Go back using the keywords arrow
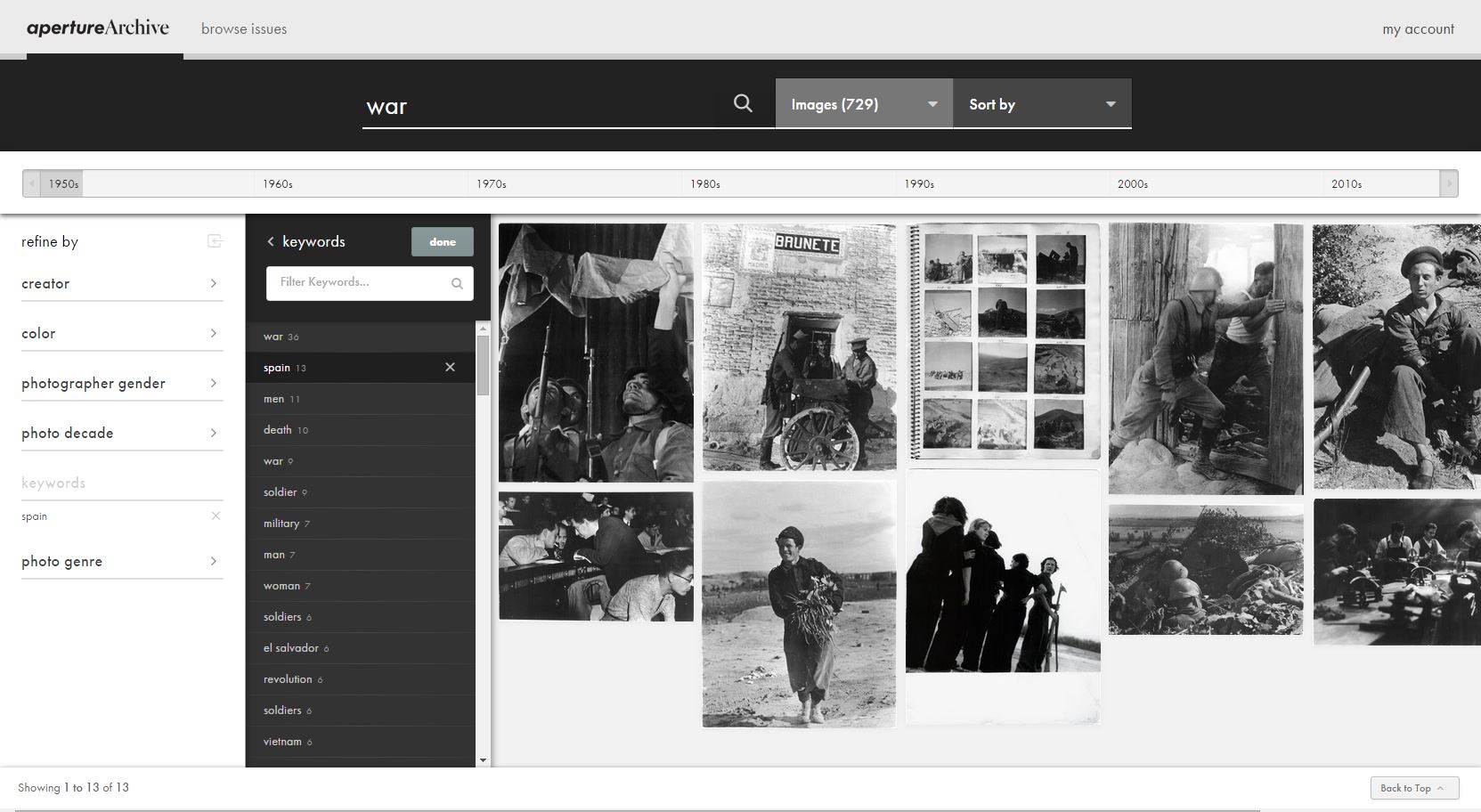 tap(271, 242)
